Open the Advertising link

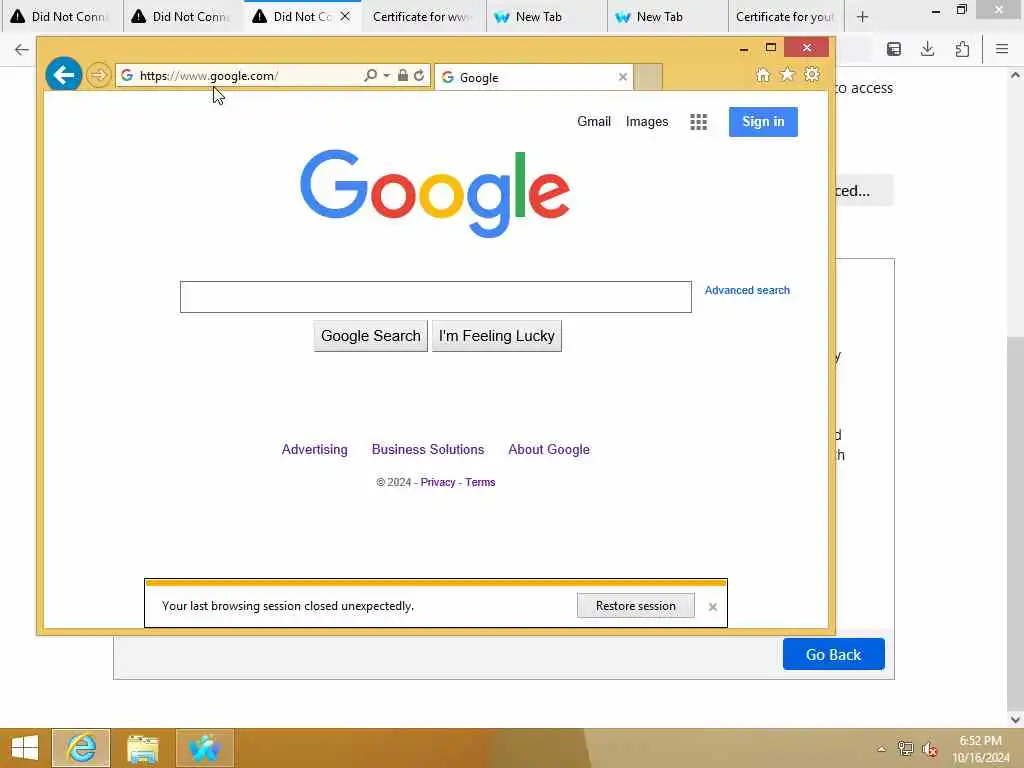click(x=314, y=449)
